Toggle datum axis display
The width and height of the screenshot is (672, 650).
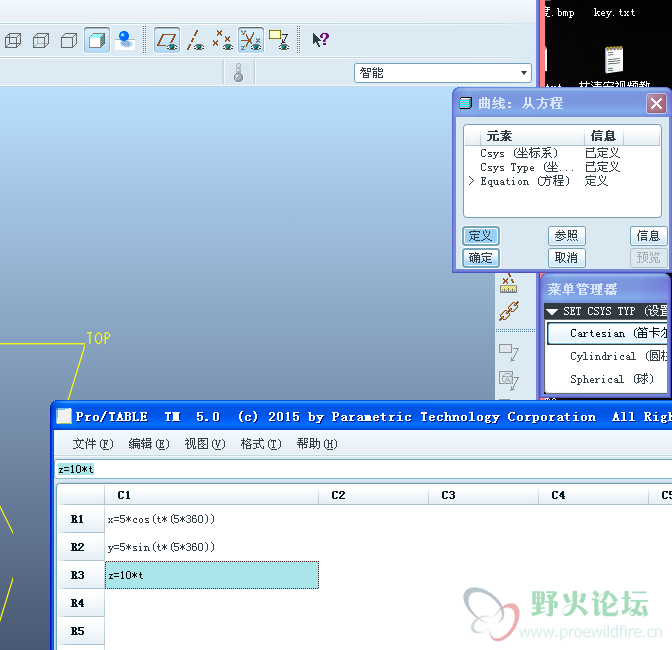pyautogui.click(x=195, y=41)
